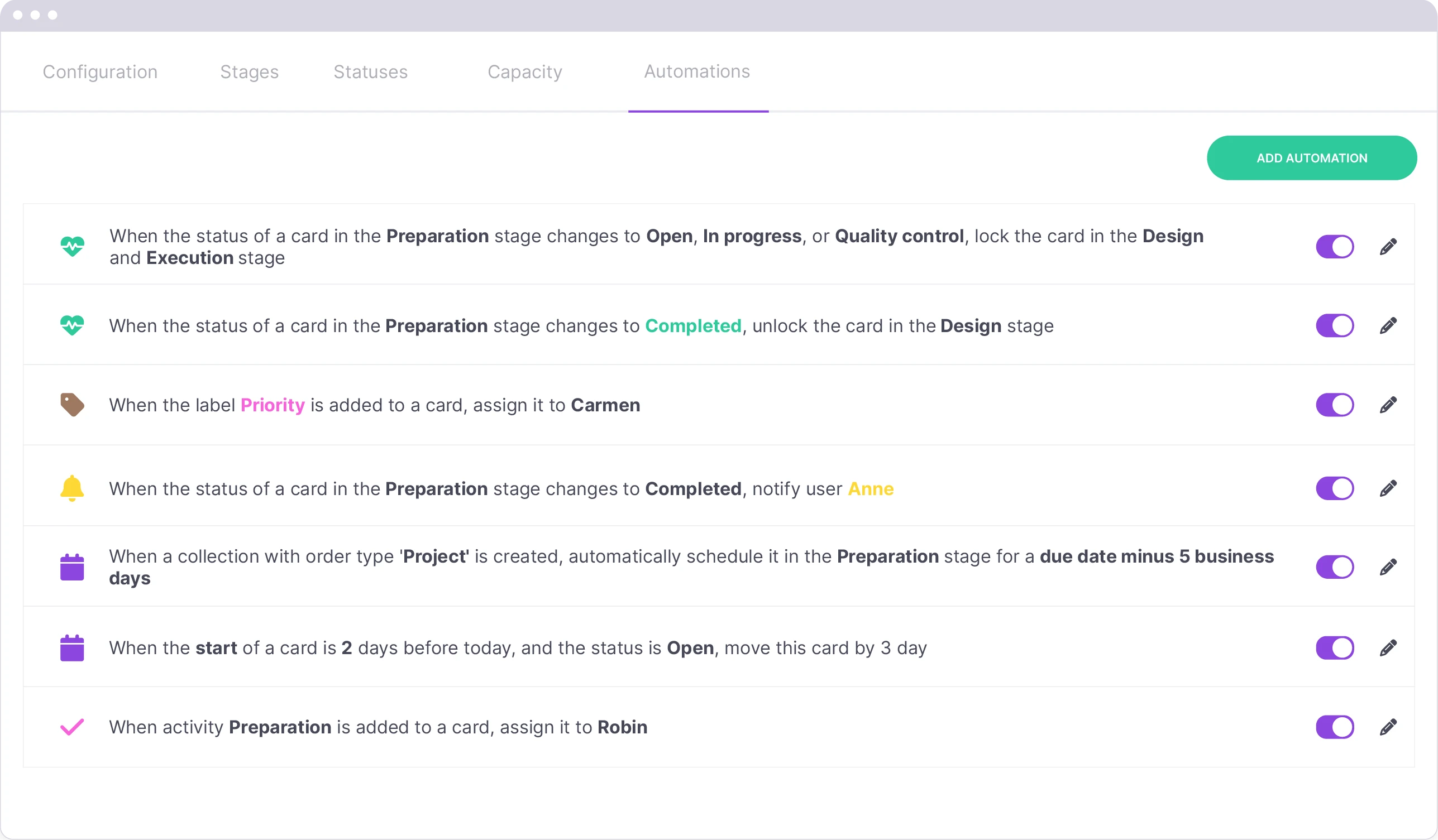Edit the Priority label automation with the pencil icon

point(1389,404)
